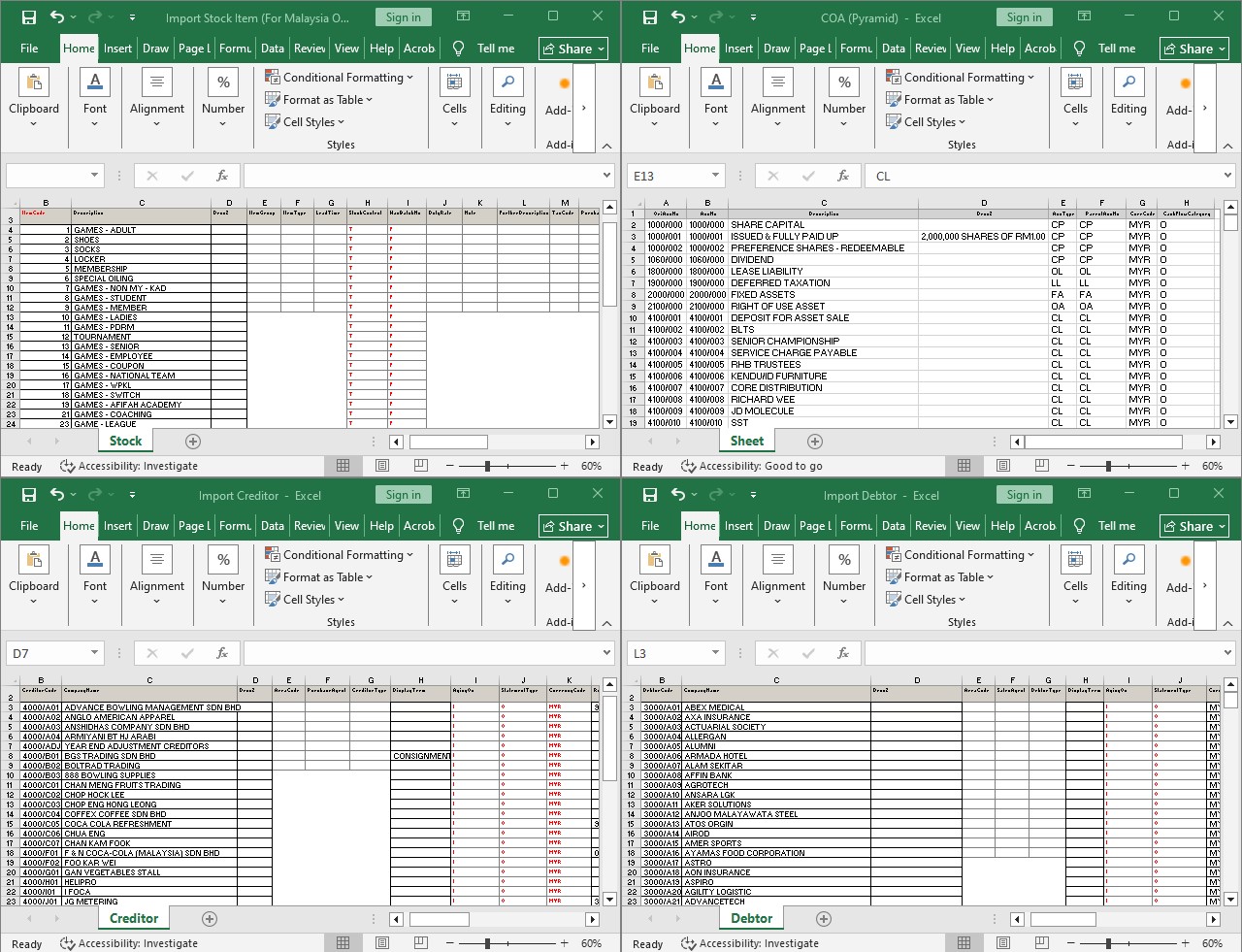Save the Import Stock Item workbook

29,17
